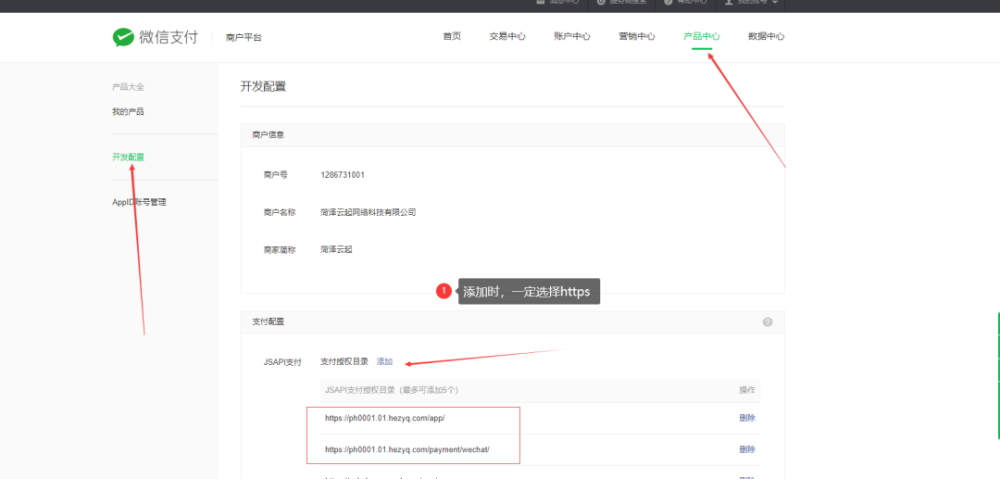Click the help center question icon

pos(668,2)
